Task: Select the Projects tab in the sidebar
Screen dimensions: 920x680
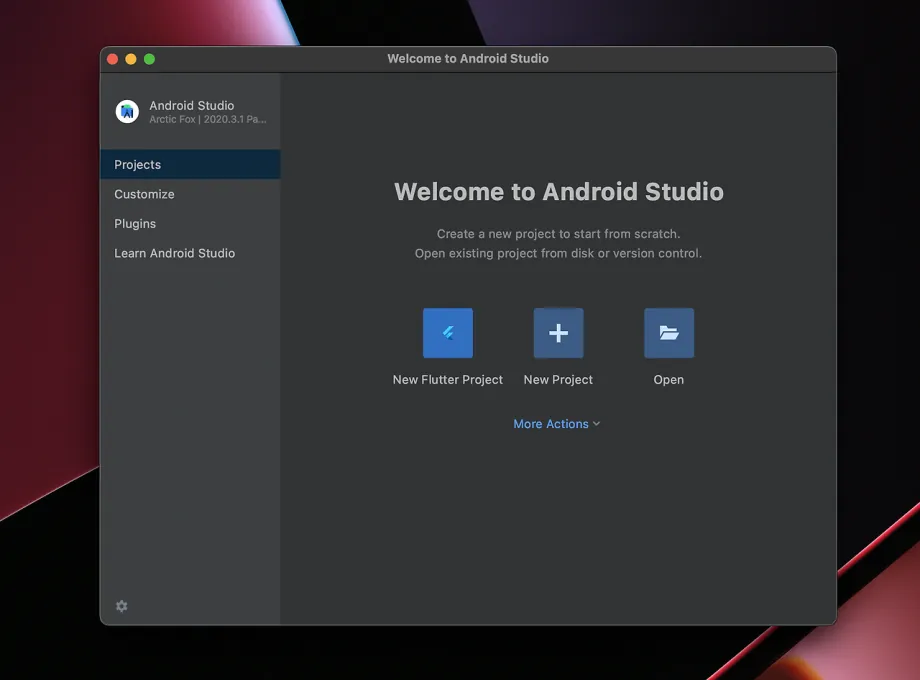Action: tap(190, 164)
